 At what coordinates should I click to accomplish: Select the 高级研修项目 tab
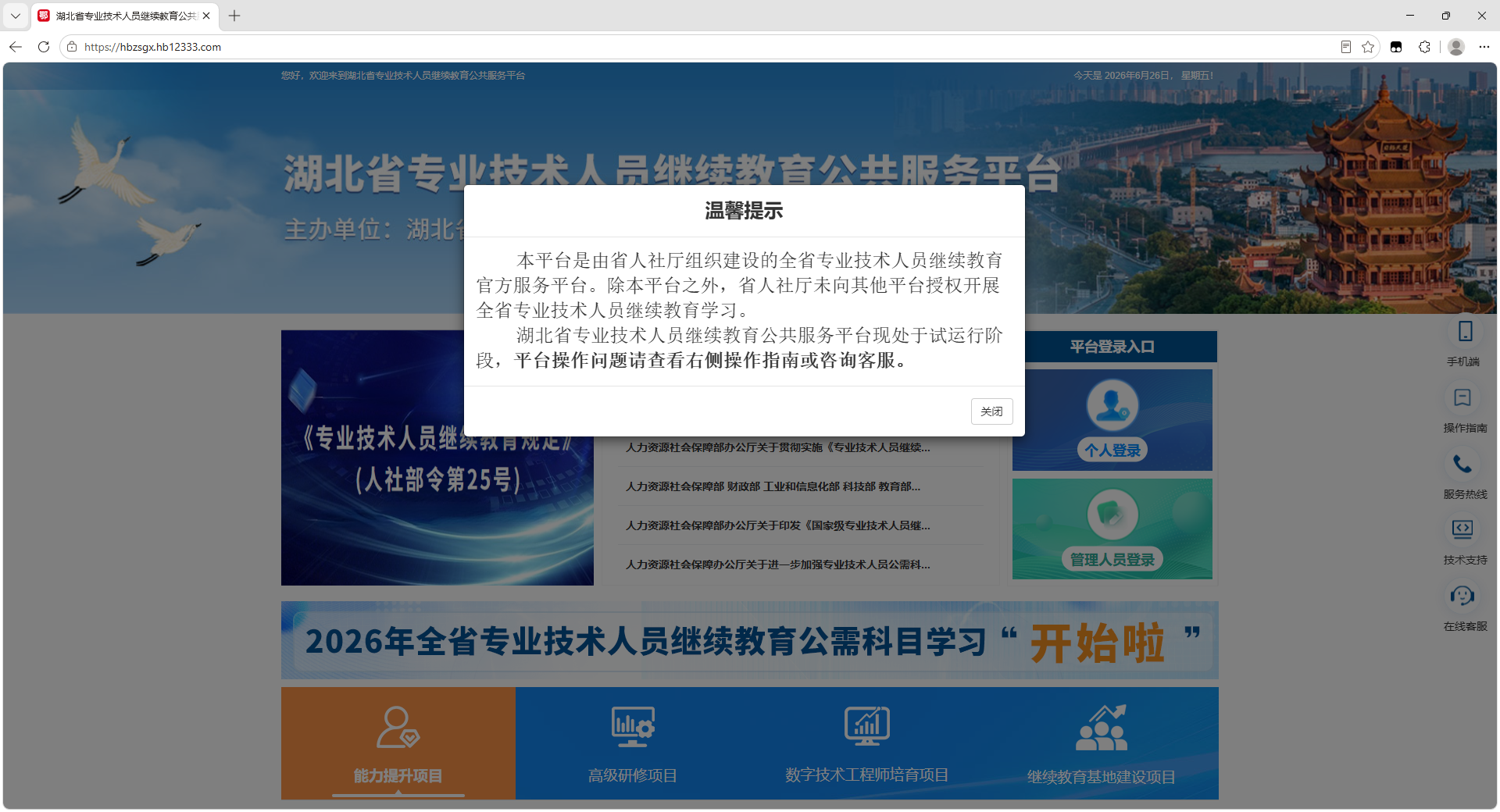click(x=633, y=743)
